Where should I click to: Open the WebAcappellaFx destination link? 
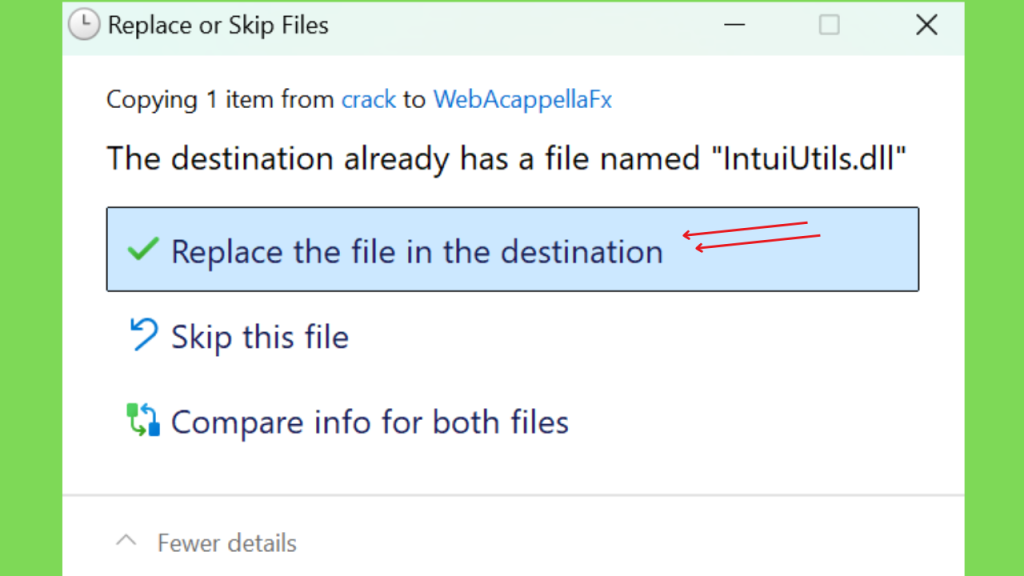(x=522, y=99)
